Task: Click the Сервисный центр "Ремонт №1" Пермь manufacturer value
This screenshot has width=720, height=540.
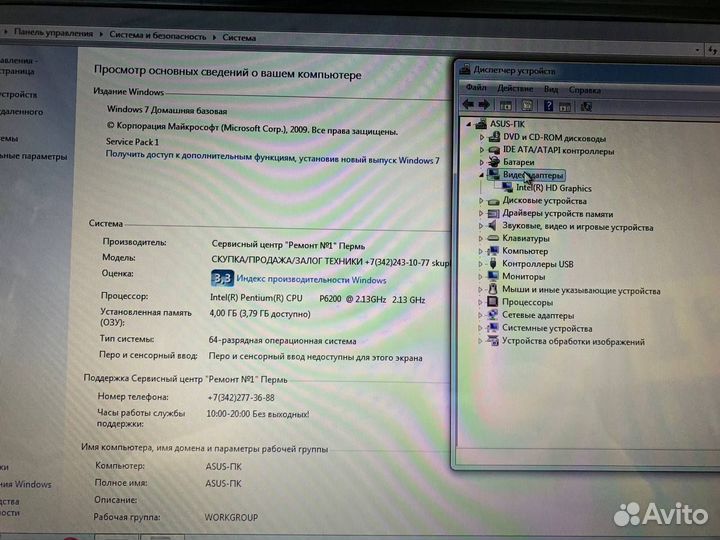Action: tap(288, 245)
